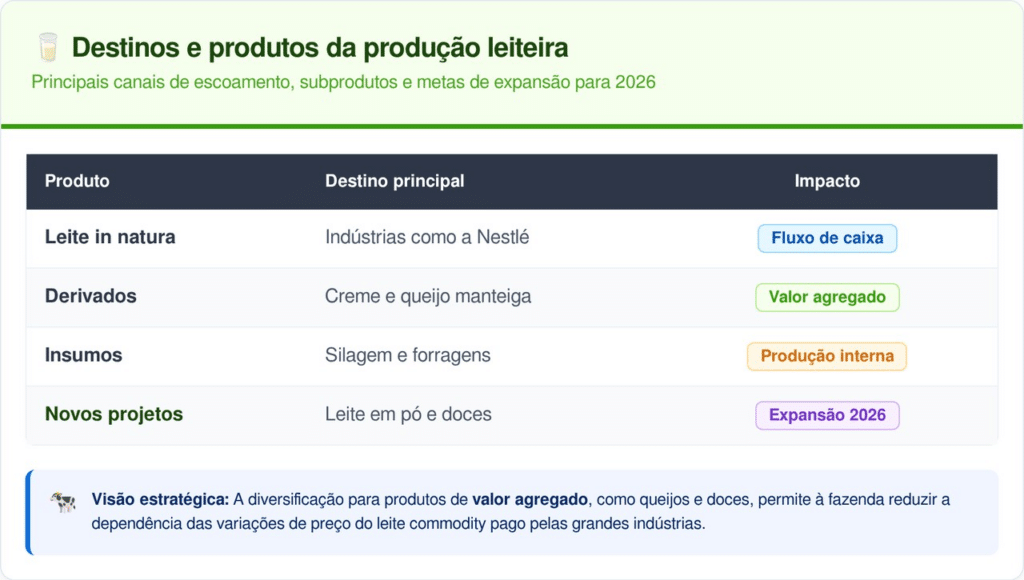1024x580 pixels.
Task: Click the Indústrias como a Nestlé cell
Action: [x=427, y=237]
